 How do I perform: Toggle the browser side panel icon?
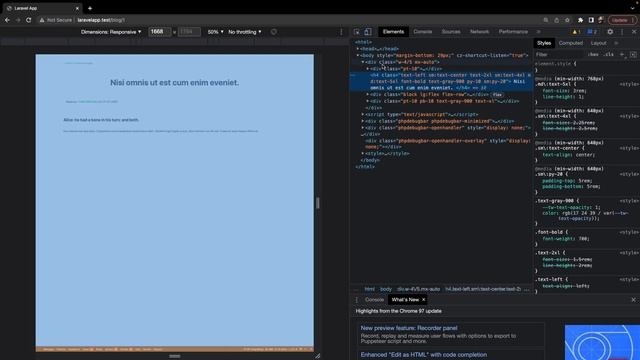pyautogui.click(x=591, y=20)
